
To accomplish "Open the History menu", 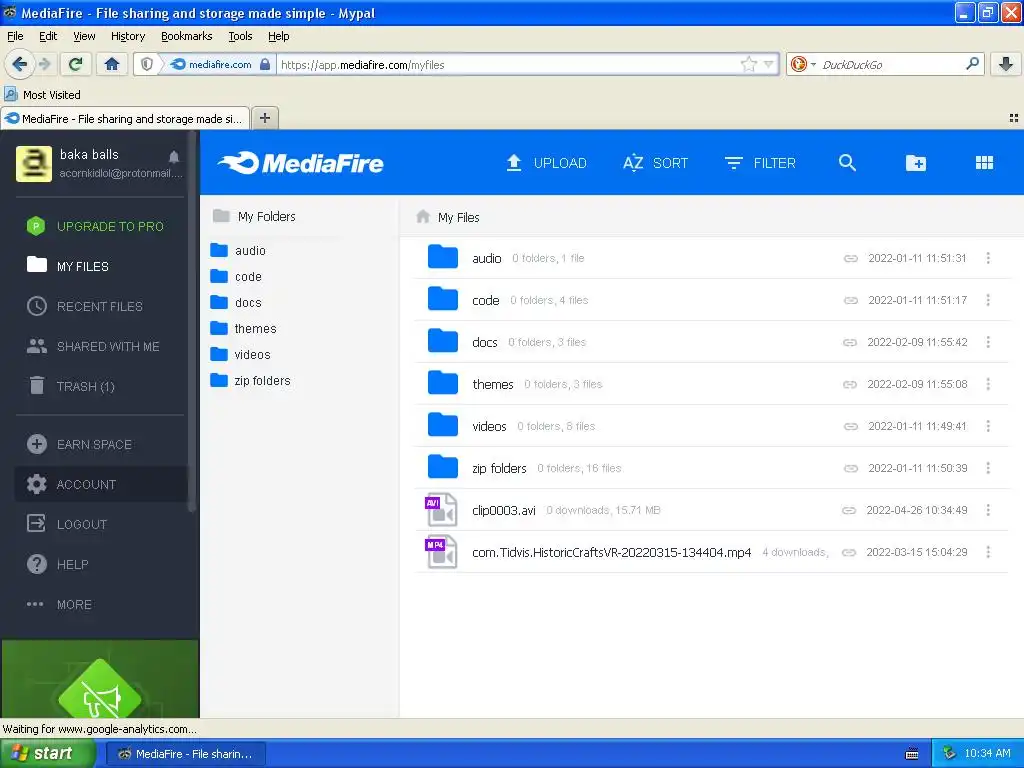I will pyautogui.click(x=127, y=36).
